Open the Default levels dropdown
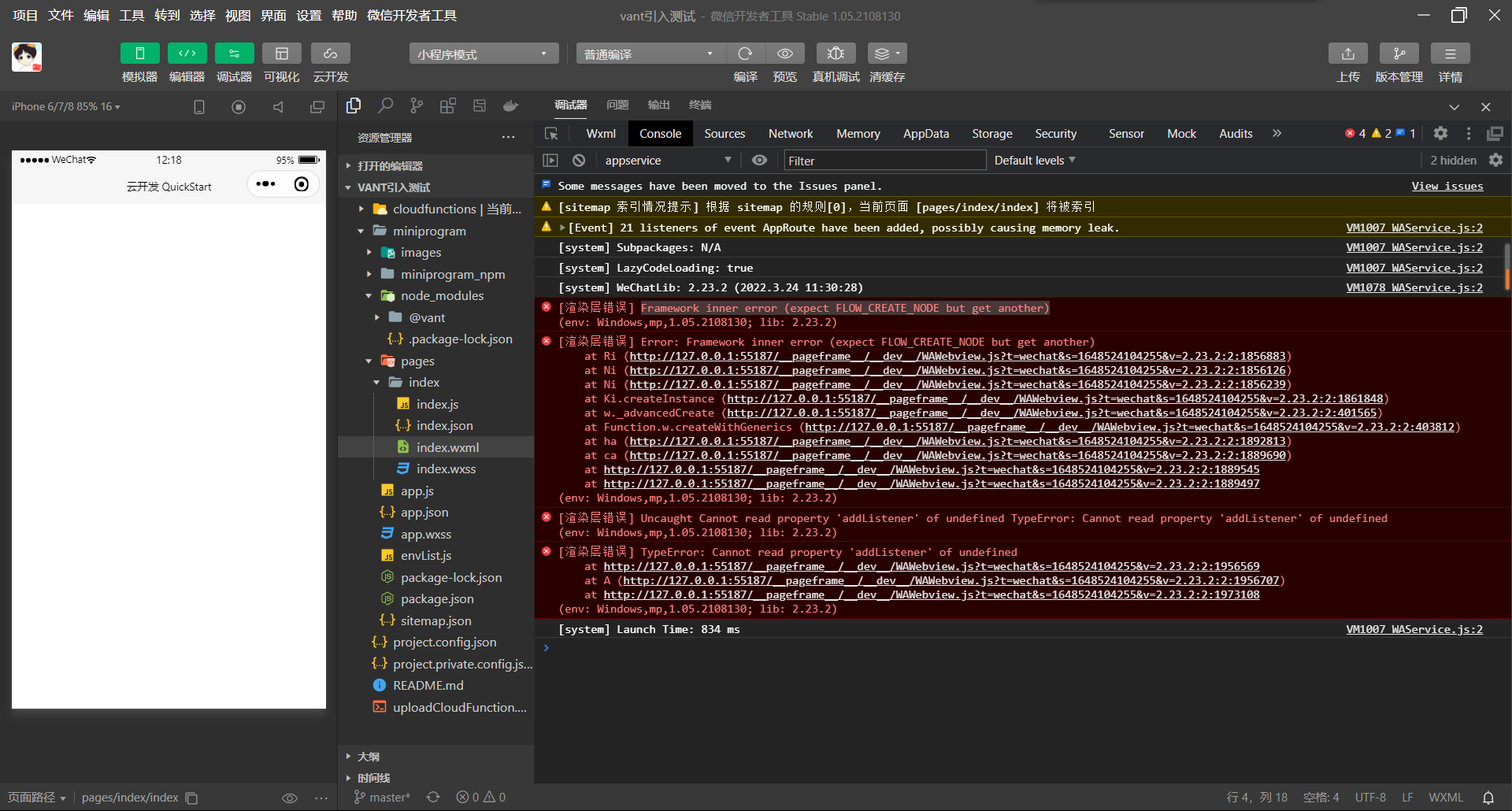 pyautogui.click(x=1035, y=160)
